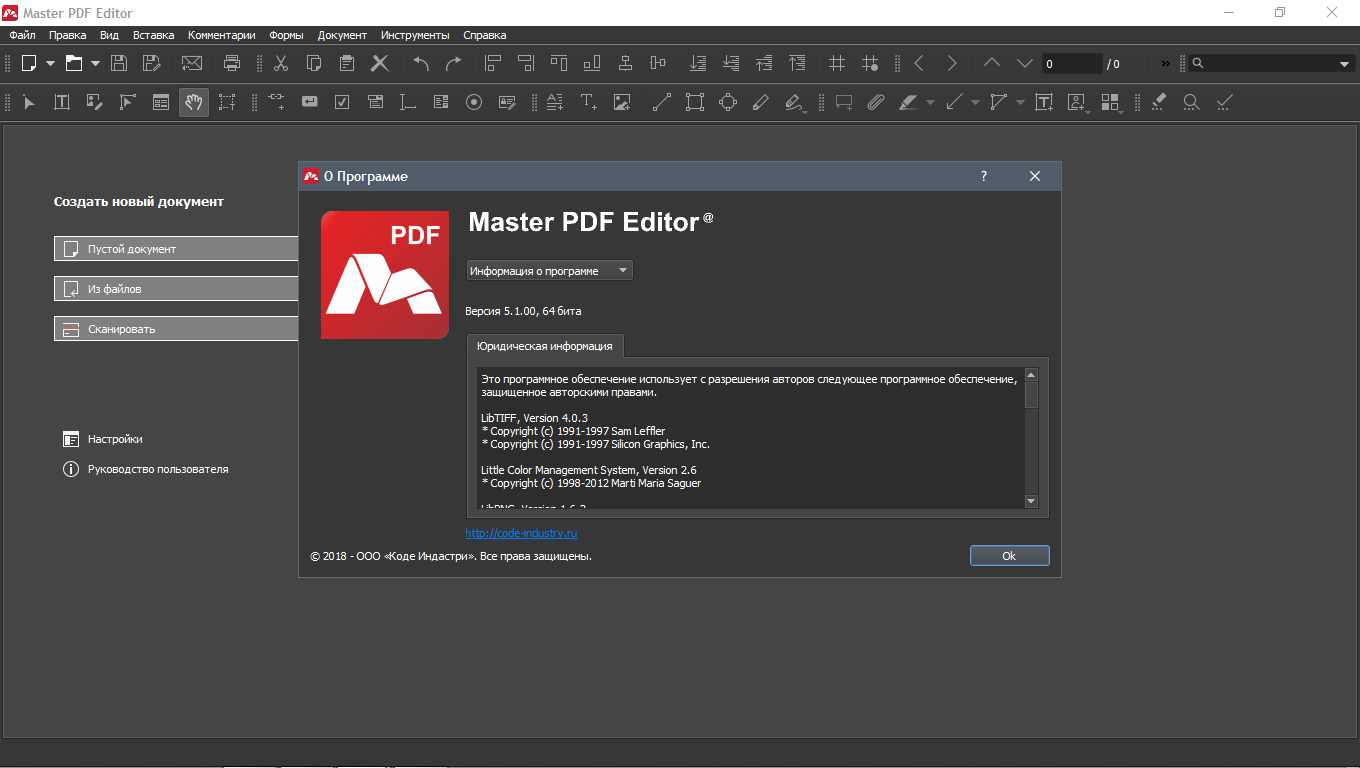Expand the search field dropdown arrow
The width and height of the screenshot is (1360, 768).
tap(1344, 64)
